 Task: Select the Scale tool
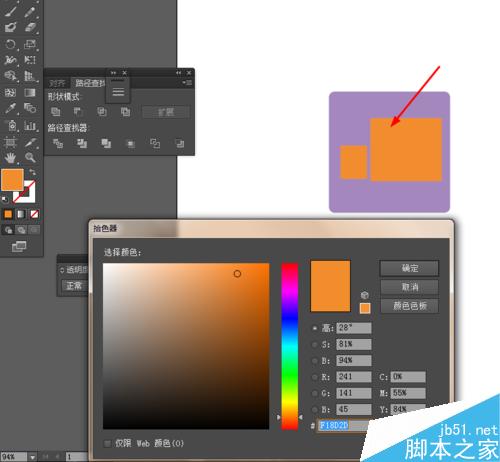30,44
